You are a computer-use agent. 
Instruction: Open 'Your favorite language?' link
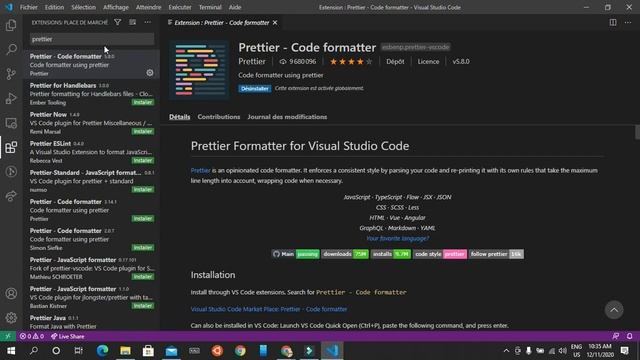398,238
